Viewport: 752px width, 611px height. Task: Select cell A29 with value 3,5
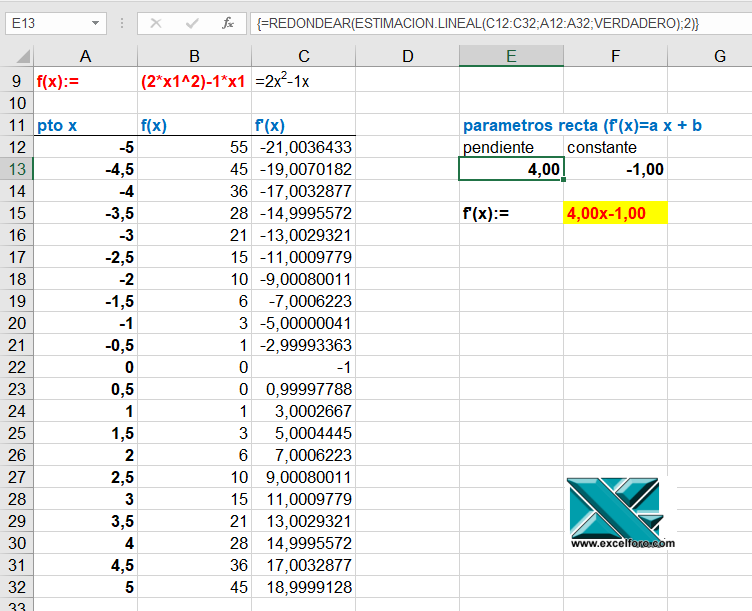[85, 521]
